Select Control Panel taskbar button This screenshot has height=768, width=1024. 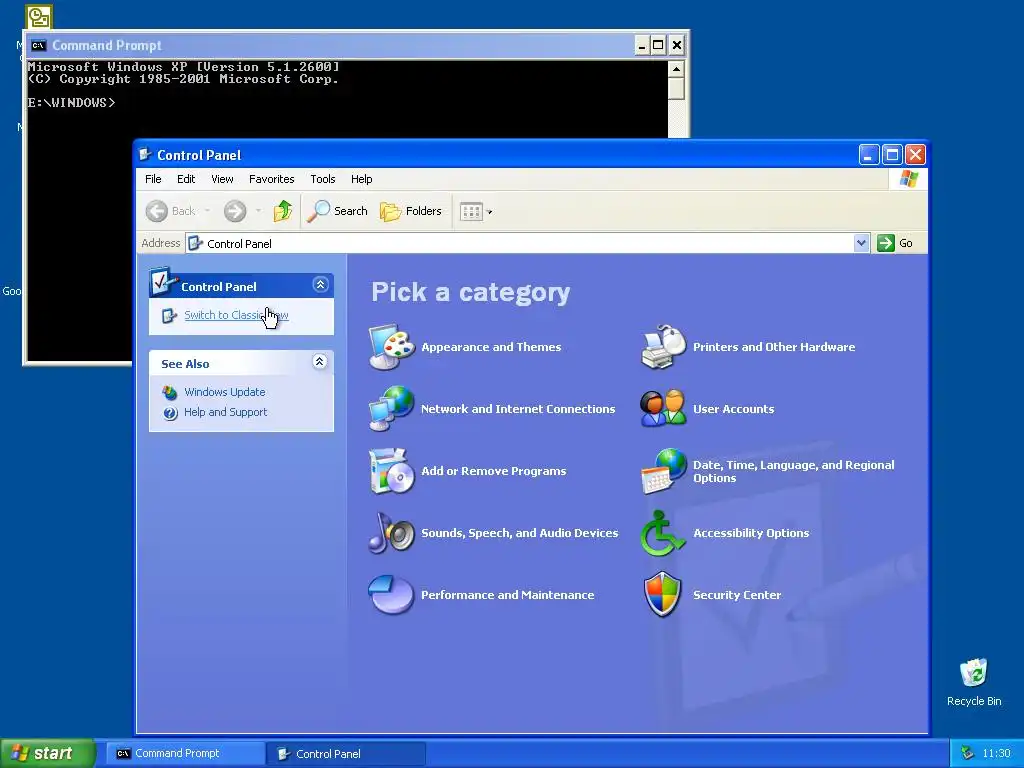click(347, 754)
